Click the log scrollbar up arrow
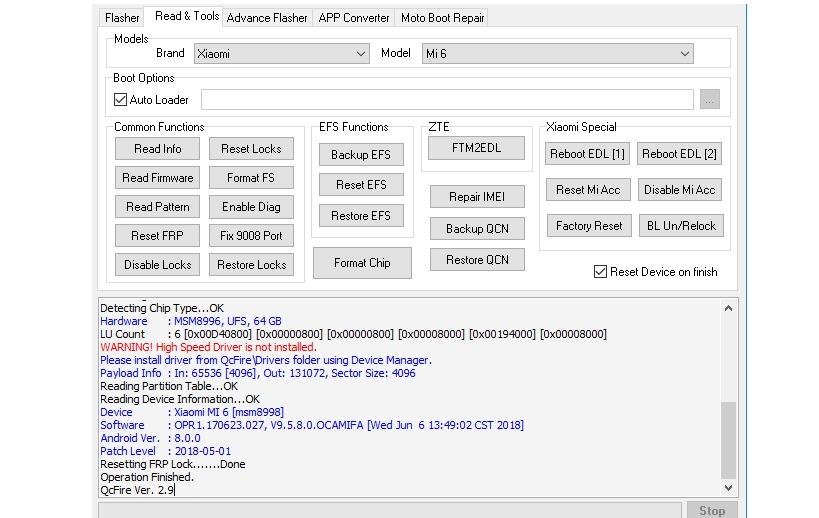The image size is (819, 518). [728, 308]
